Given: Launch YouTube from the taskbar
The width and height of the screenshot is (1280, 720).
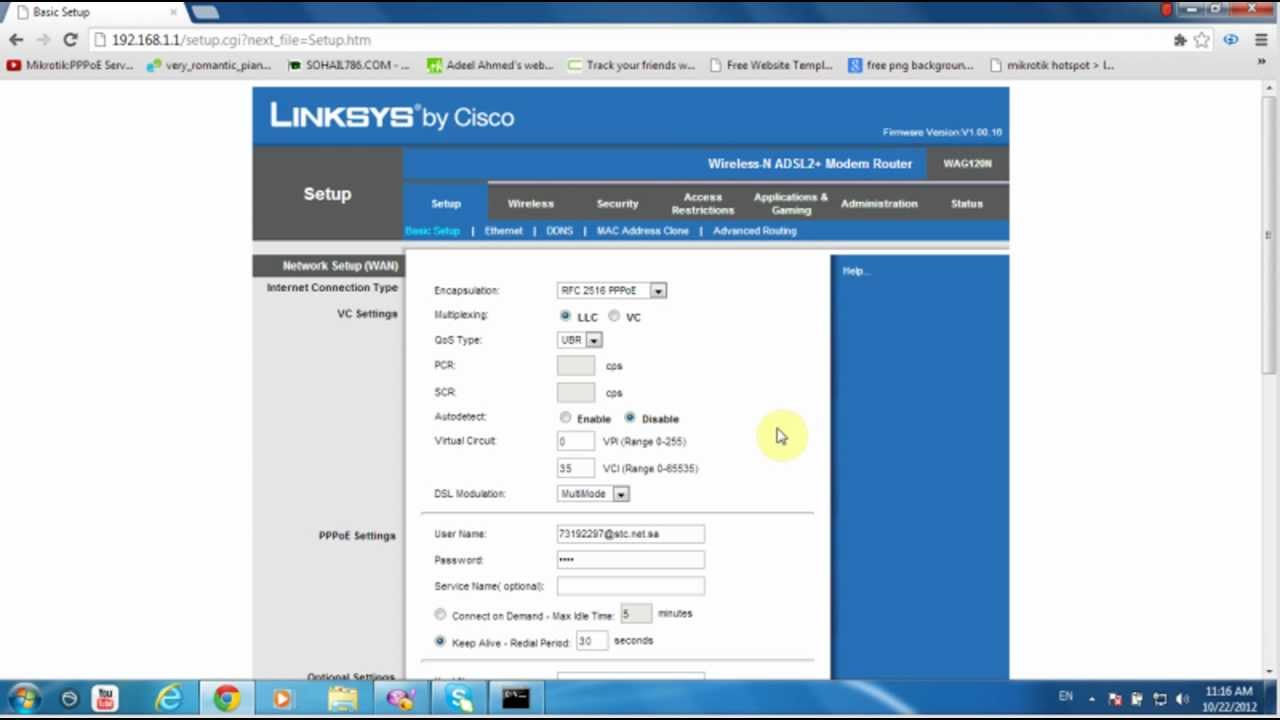Looking at the screenshot, I should 105,698.
